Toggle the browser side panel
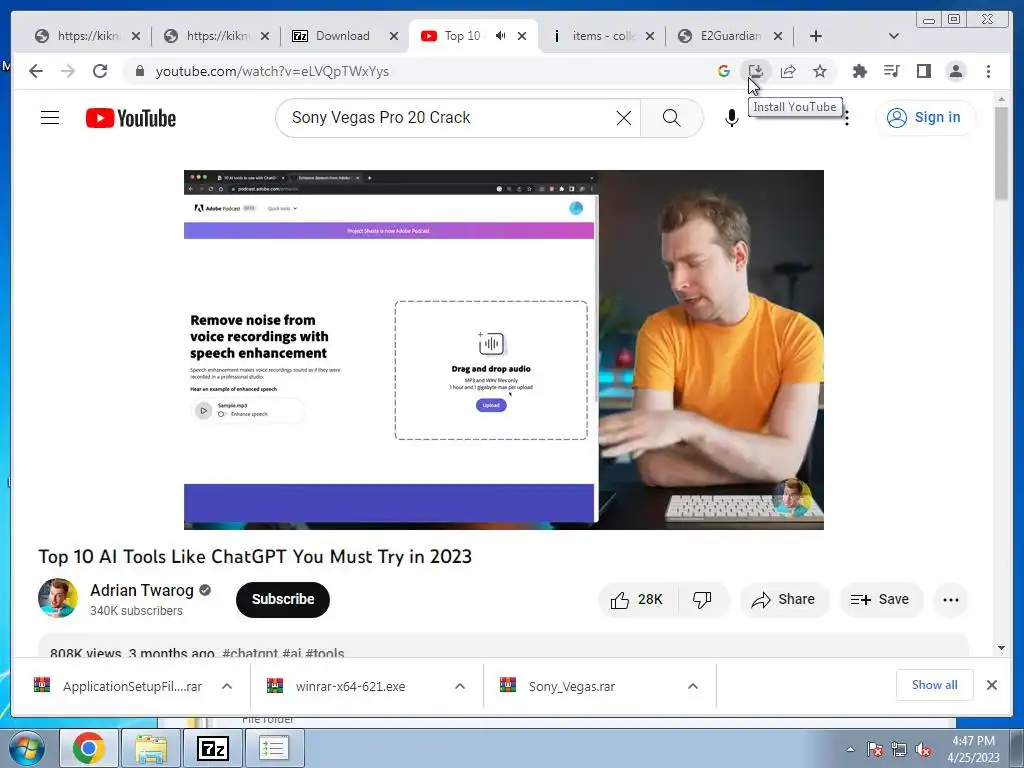This screenshot has height=768, width=1024. (923, 71)
